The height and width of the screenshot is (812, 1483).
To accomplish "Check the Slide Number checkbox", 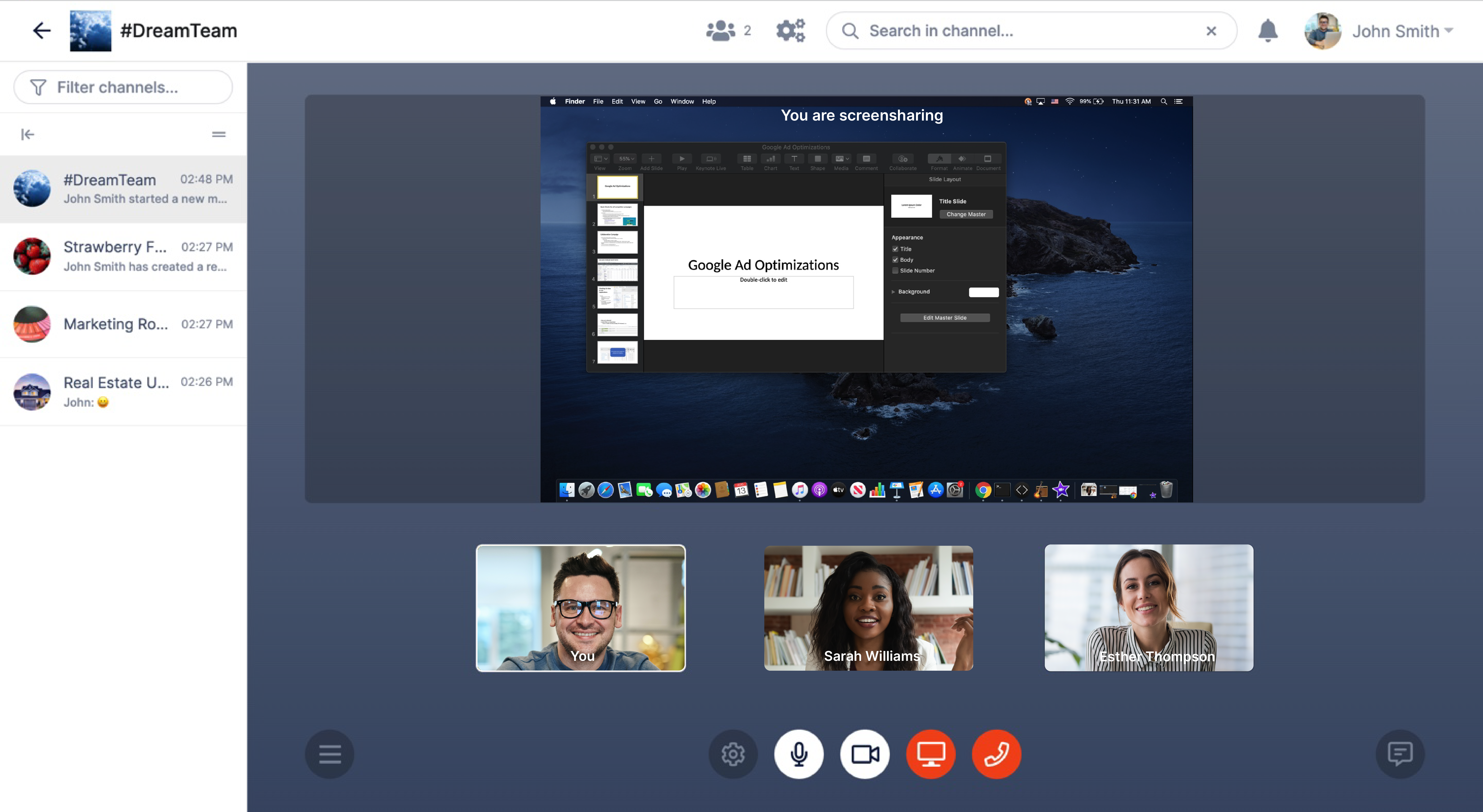I will [895, 271].
